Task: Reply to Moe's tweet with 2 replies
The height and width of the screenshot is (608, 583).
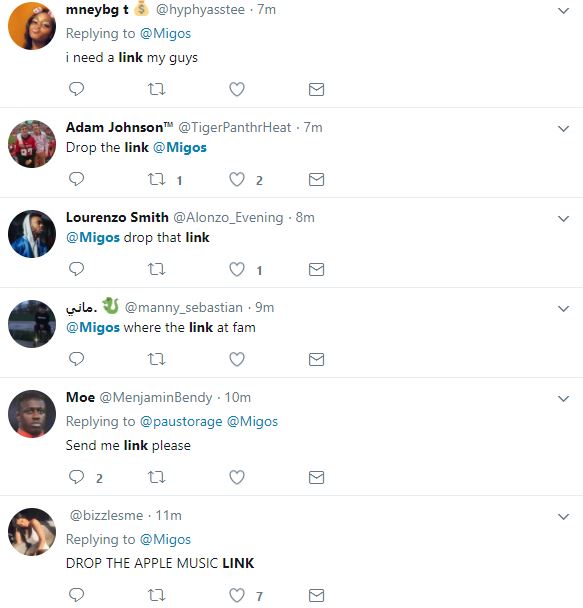Action: point(76,477)
